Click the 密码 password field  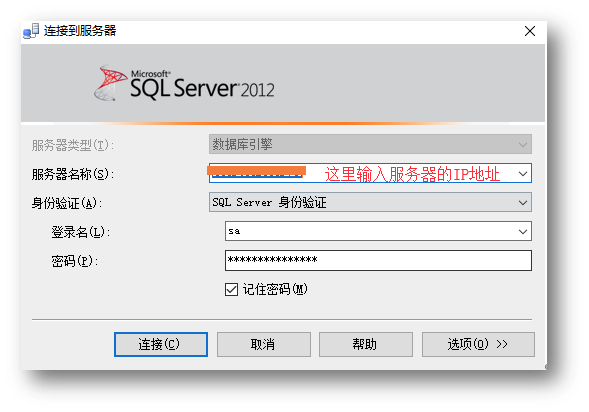pyautogui.click(x=378, y=260)
